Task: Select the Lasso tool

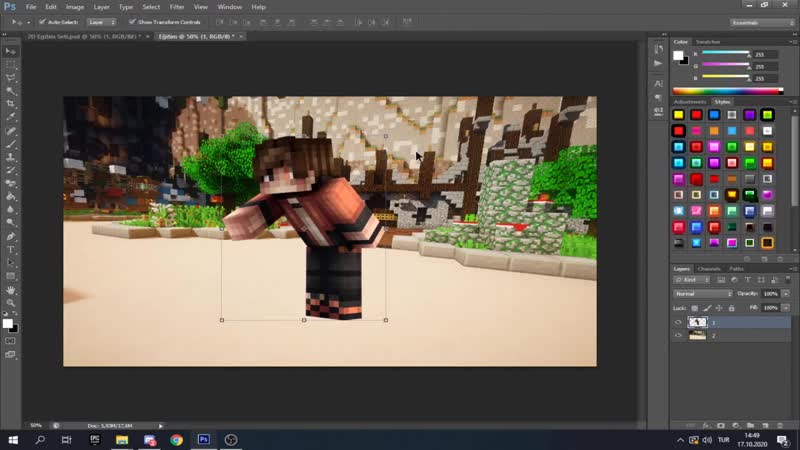Action: click(x=10, y=78)
